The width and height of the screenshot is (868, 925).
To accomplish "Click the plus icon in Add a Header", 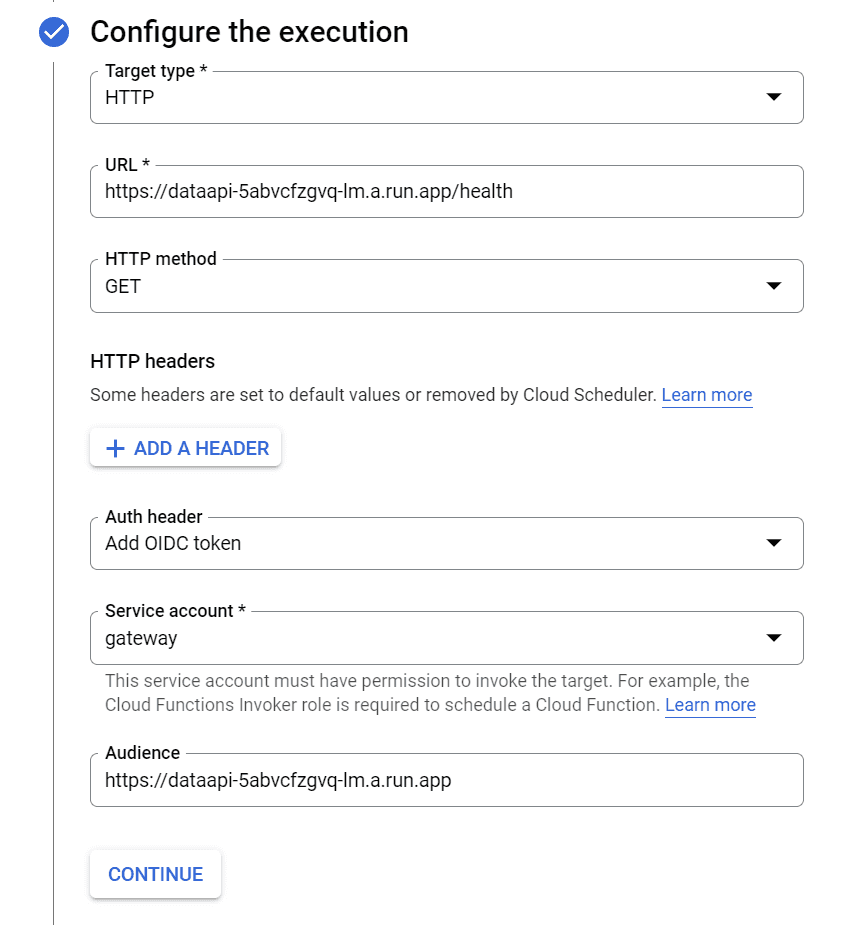I will coord(115,449).
